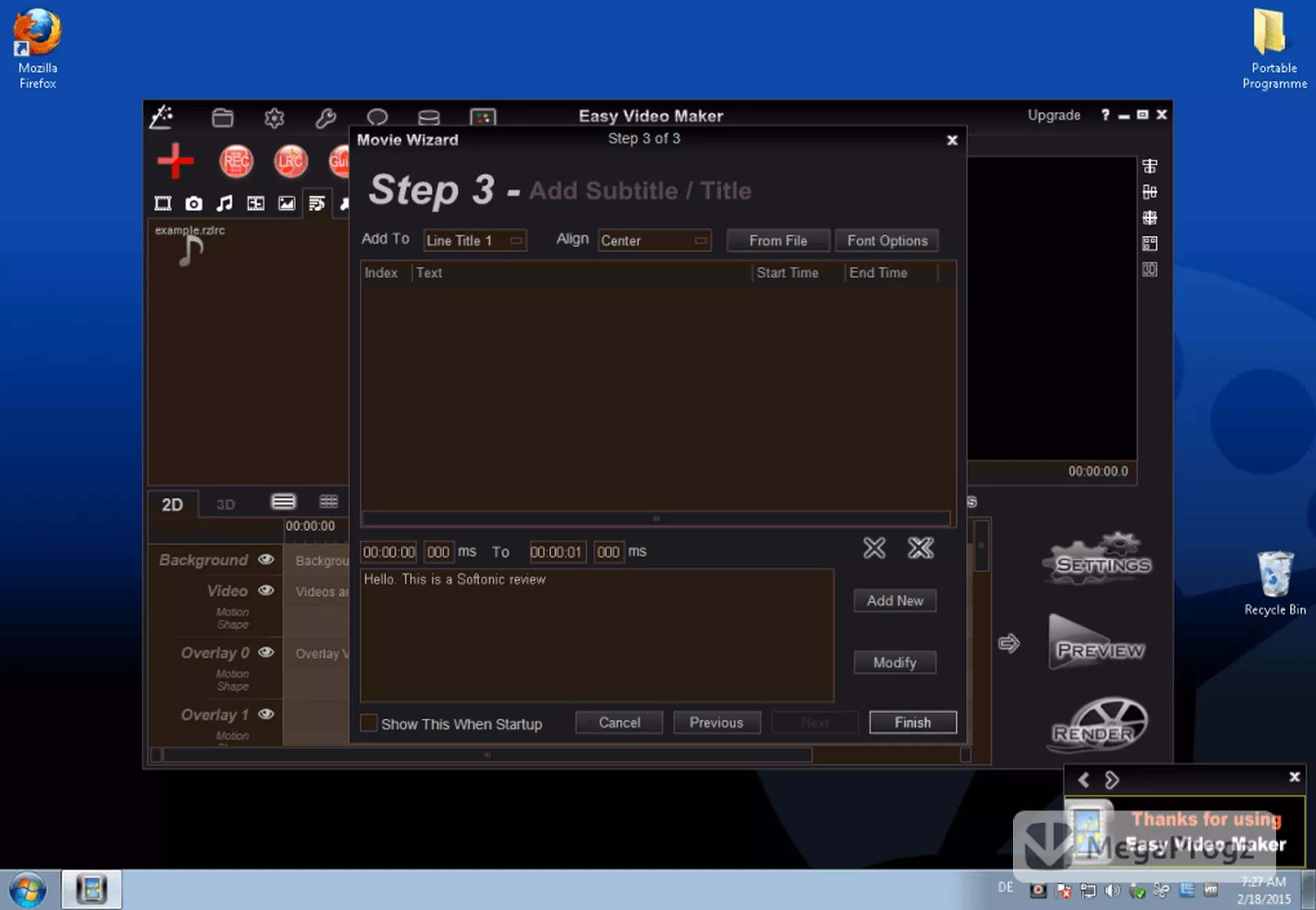
Task: Switch to the 3D timeline tab
Action: [x=226, y=505]
